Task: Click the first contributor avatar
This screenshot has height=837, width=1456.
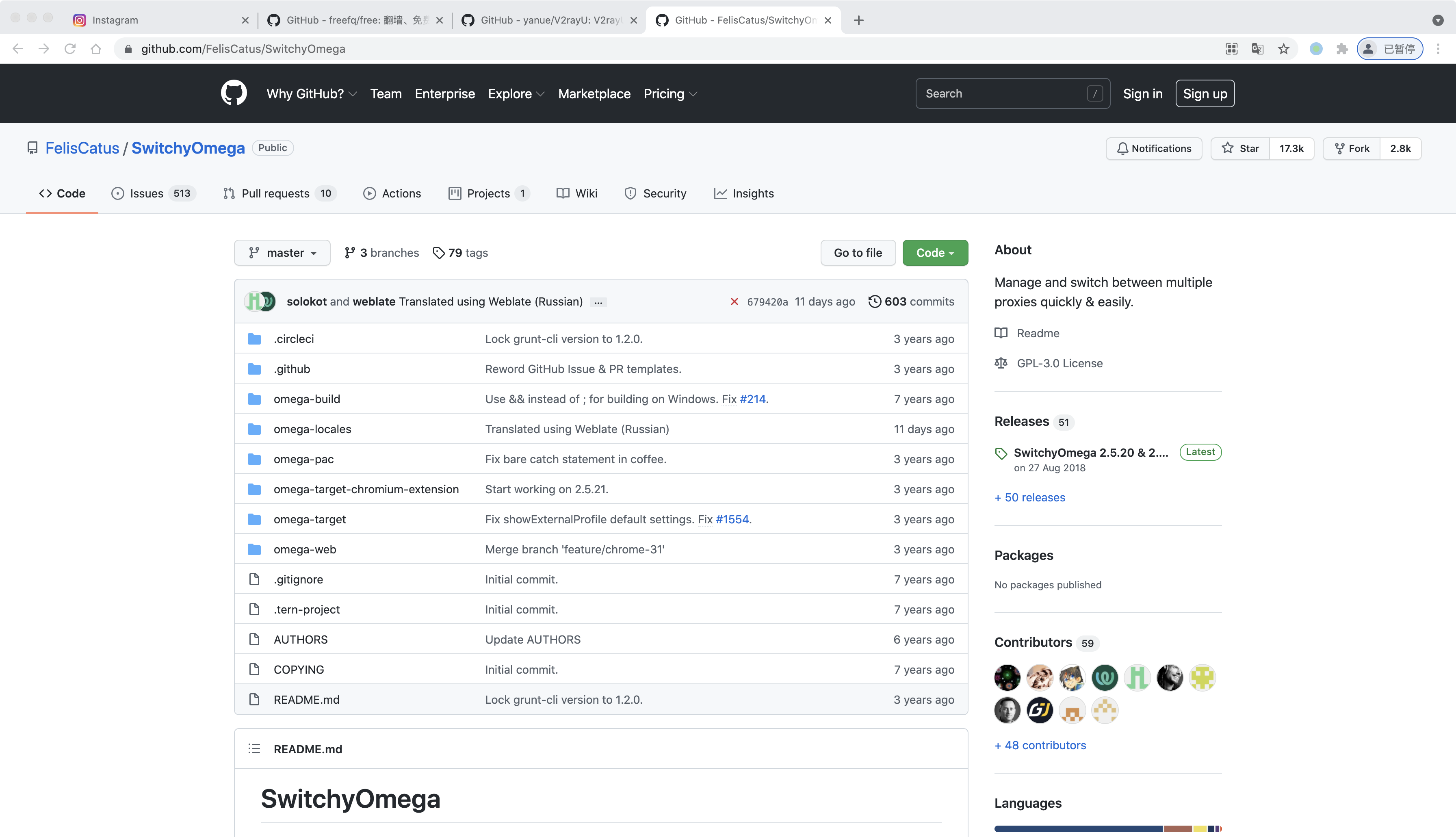Action: [x=1007, y=677]
